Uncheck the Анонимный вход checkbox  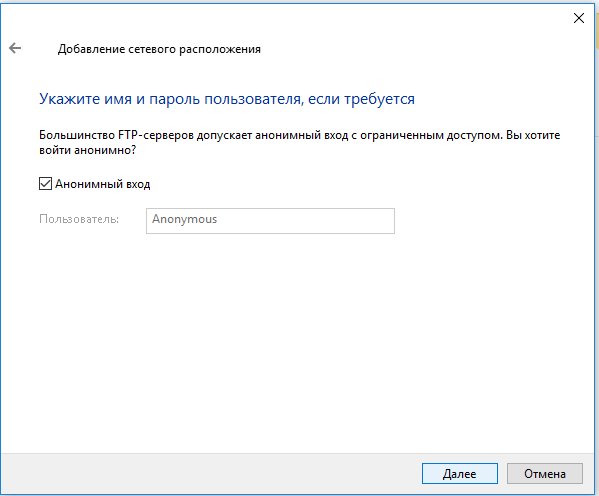45,184
